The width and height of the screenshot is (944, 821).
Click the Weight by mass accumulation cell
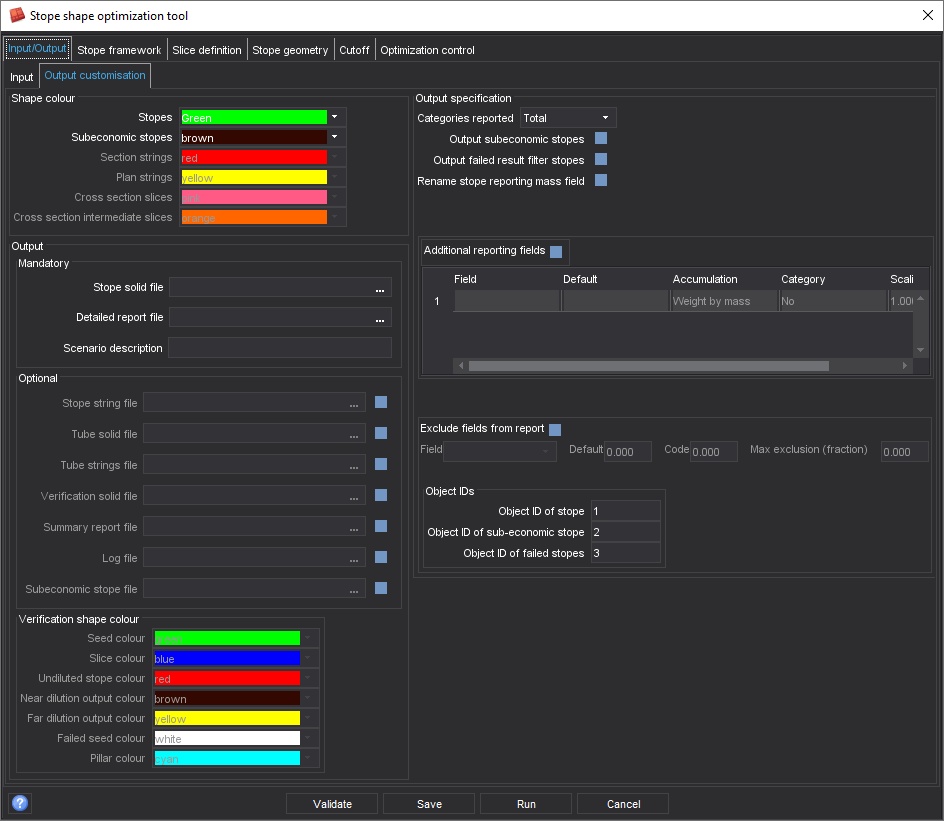724,301
